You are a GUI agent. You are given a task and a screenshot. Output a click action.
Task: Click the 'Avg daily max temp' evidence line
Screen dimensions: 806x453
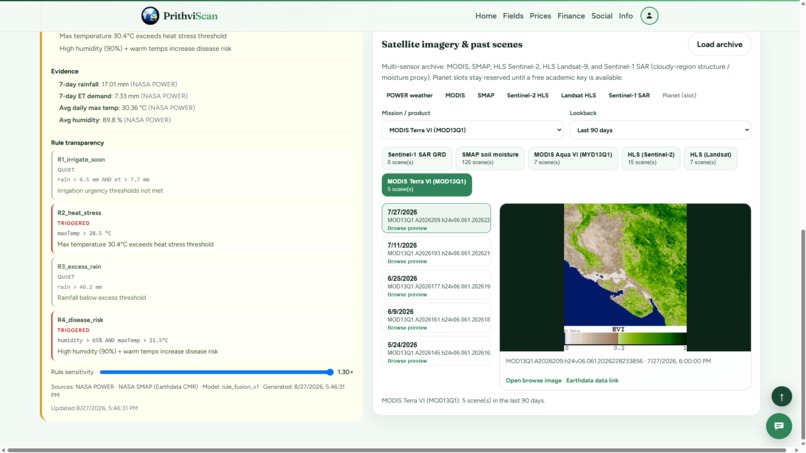pos(127,108)
